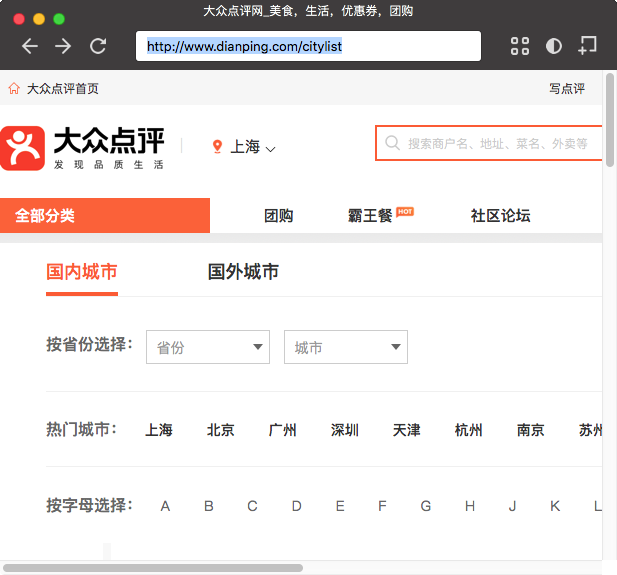Click the home icon beside 大众点评首页
Screen dimensions: 617x575
tap(14, 88)
